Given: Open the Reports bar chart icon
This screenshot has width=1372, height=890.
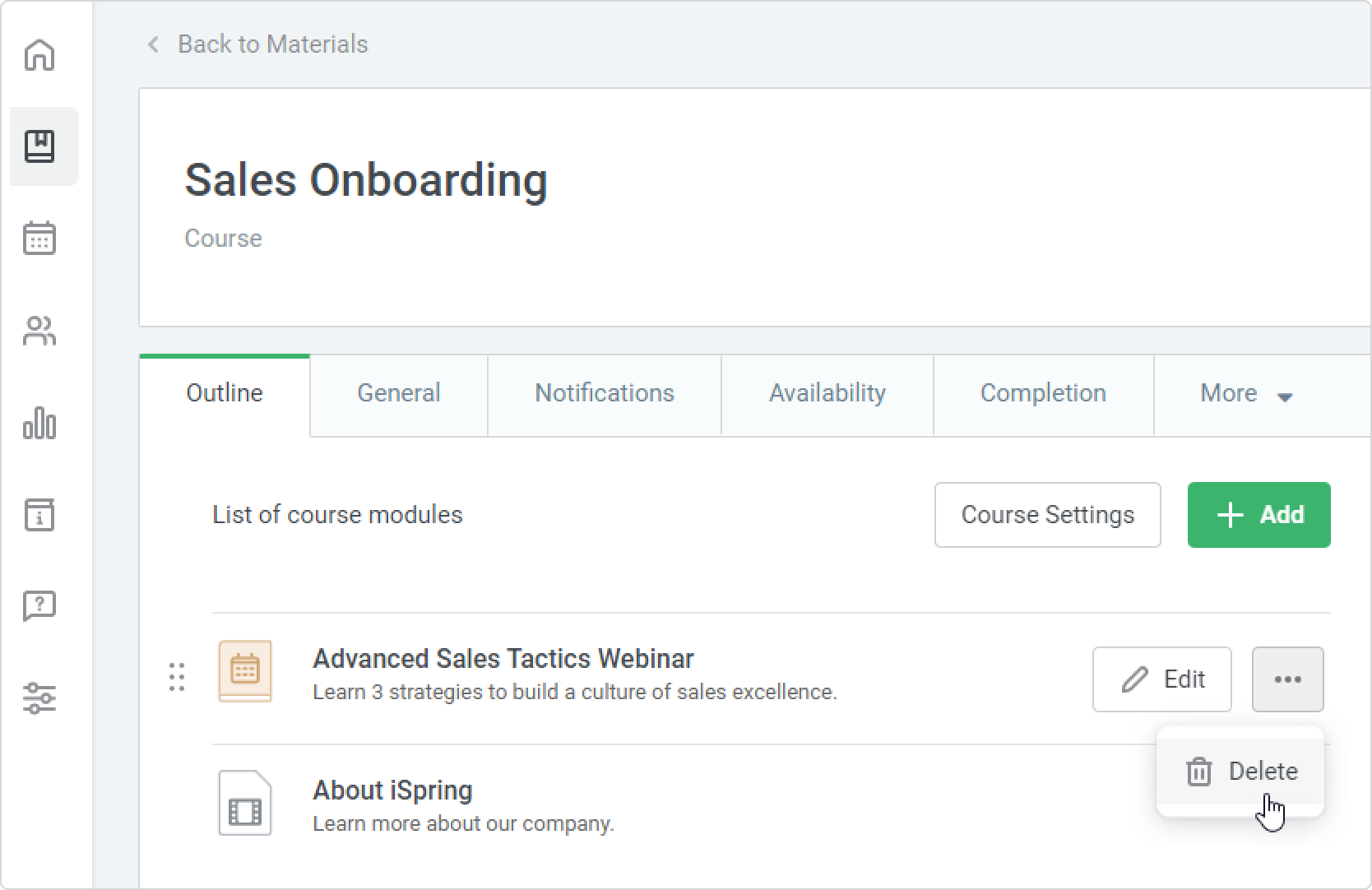Looking at the screenshot, I should (39, 424).
